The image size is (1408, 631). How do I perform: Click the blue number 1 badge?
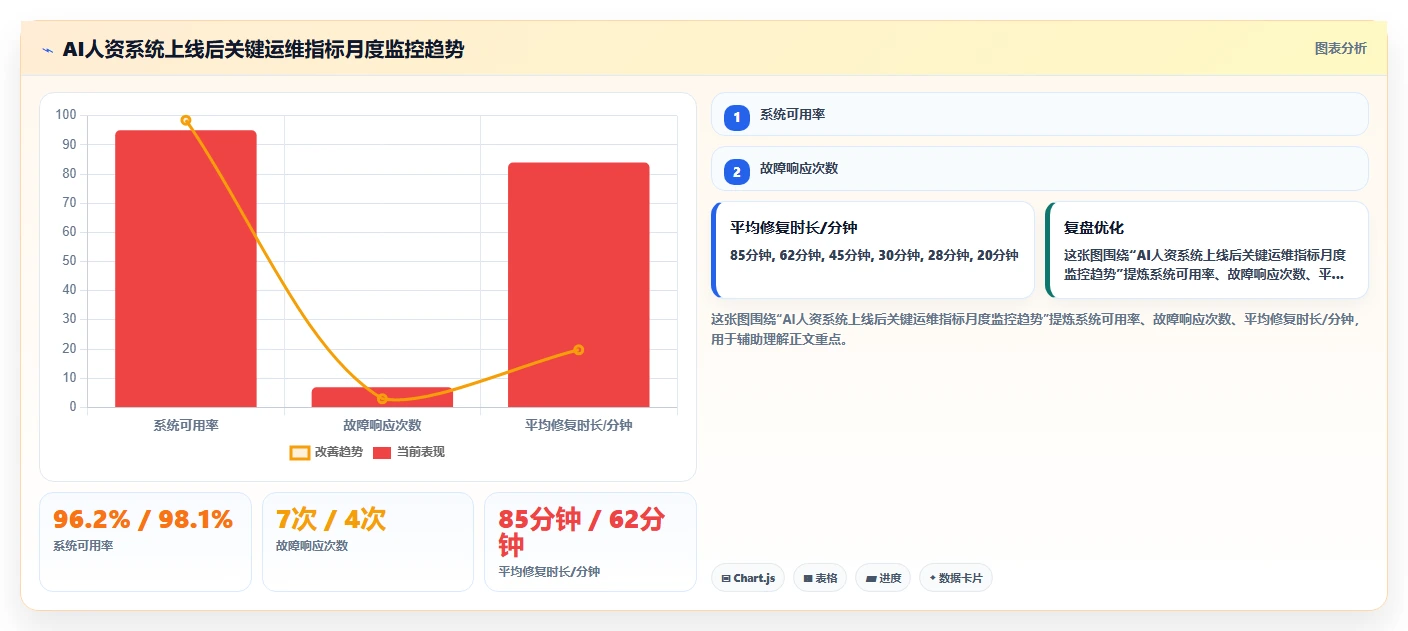(737, 118)
